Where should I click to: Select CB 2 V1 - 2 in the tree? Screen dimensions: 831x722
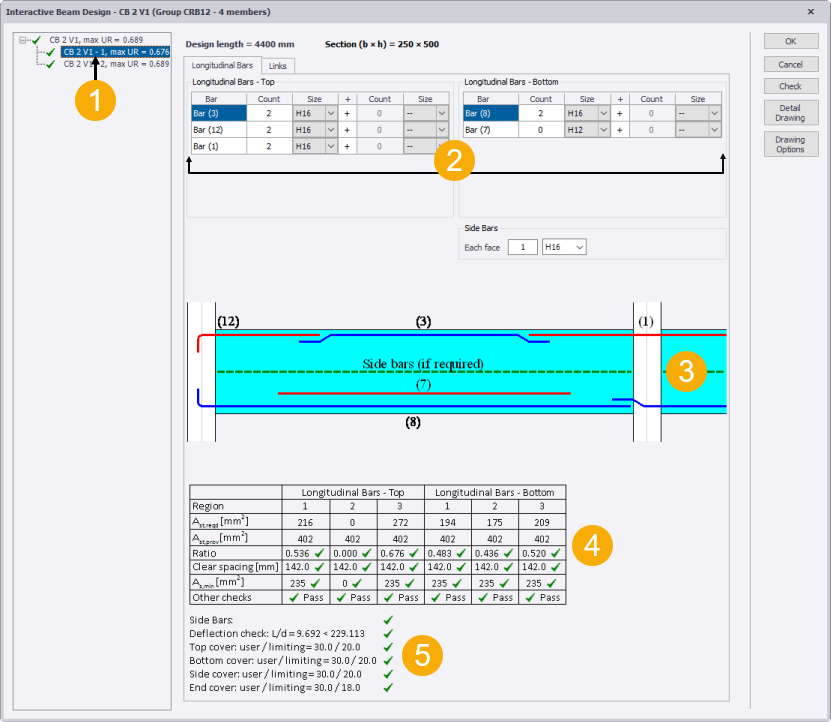[115, 63]
